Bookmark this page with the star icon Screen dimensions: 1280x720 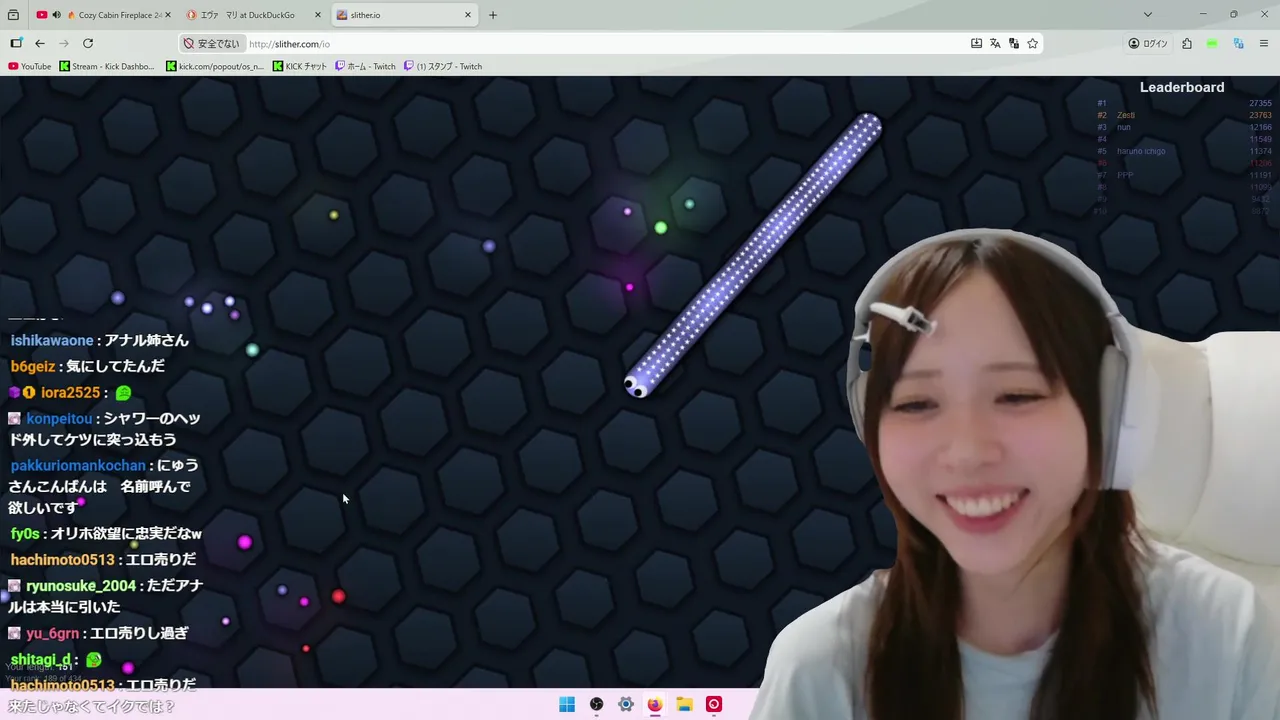[1033, 43]
